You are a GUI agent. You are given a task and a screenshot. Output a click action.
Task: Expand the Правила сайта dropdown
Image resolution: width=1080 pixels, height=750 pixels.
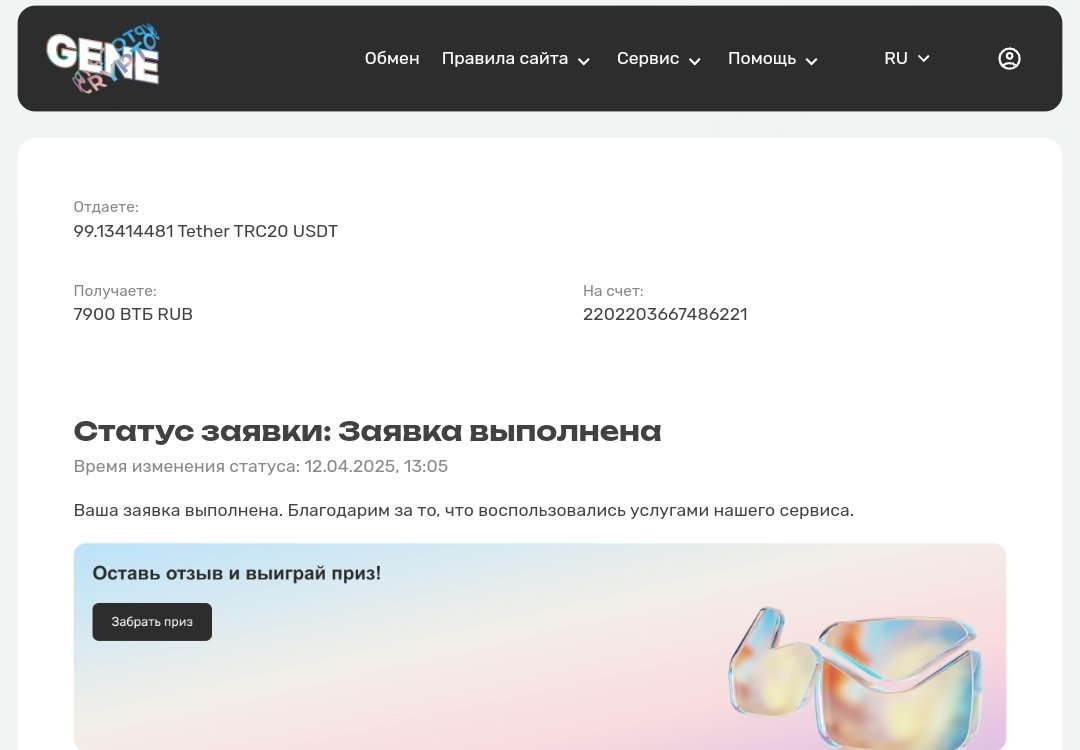(x=516, y=59)
